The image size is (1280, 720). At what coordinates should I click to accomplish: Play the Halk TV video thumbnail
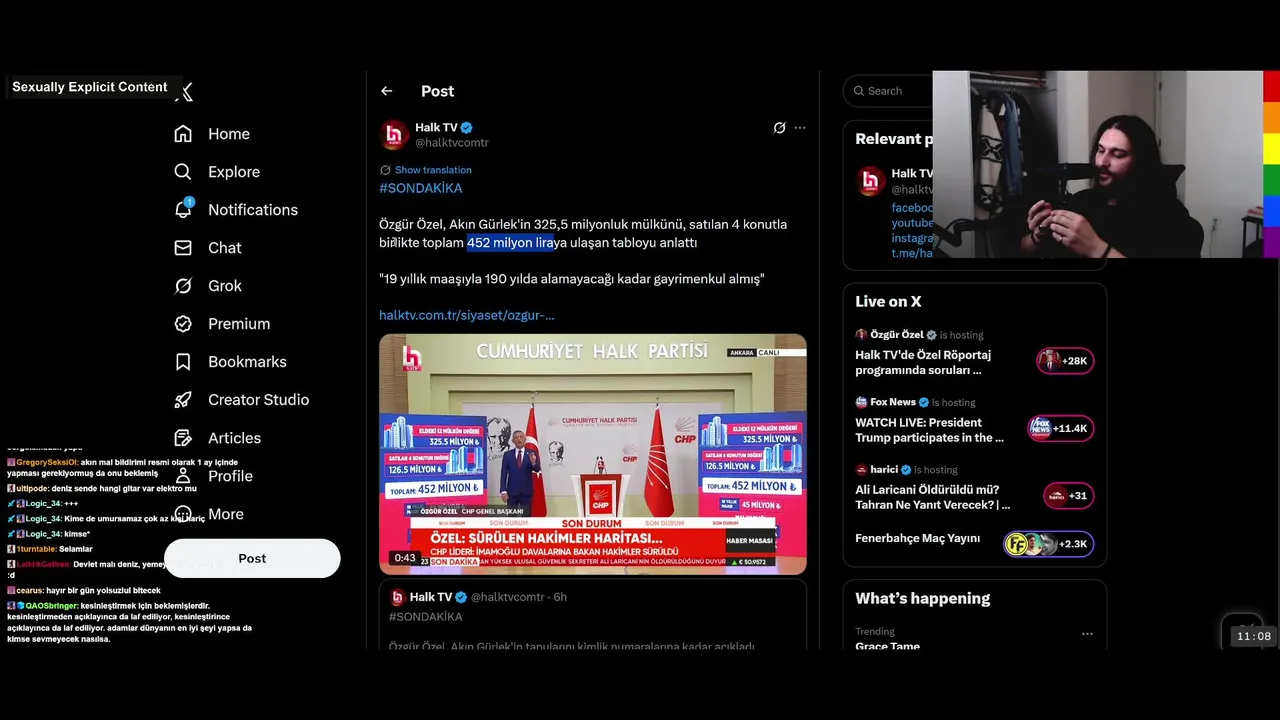593,454
